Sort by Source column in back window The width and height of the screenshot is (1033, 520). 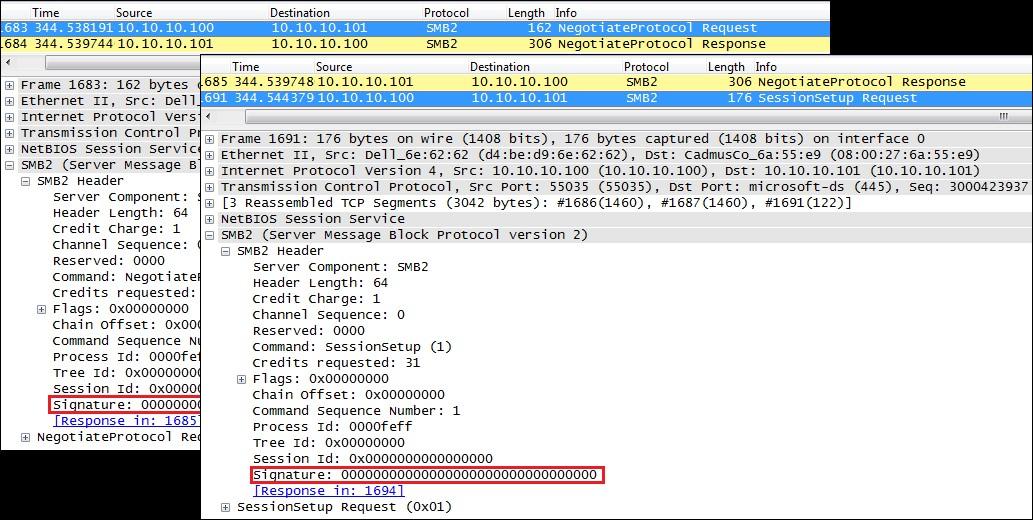[134, 13]
